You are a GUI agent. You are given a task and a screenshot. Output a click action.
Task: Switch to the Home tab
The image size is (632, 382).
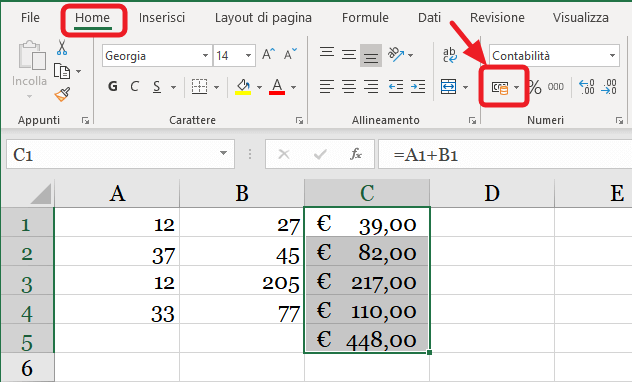tap(92, 18)
